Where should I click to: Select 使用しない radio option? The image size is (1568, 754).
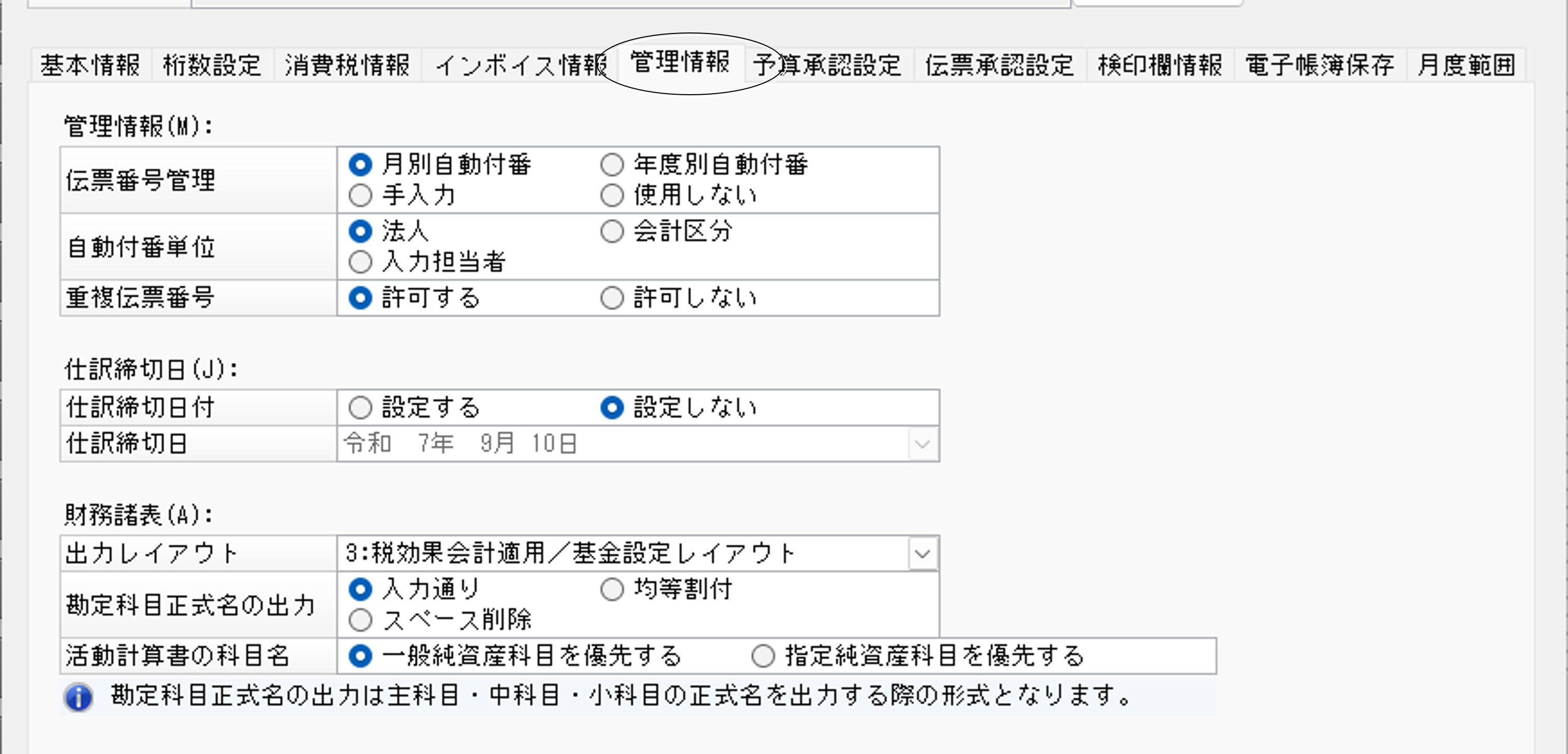pos(612,196)
